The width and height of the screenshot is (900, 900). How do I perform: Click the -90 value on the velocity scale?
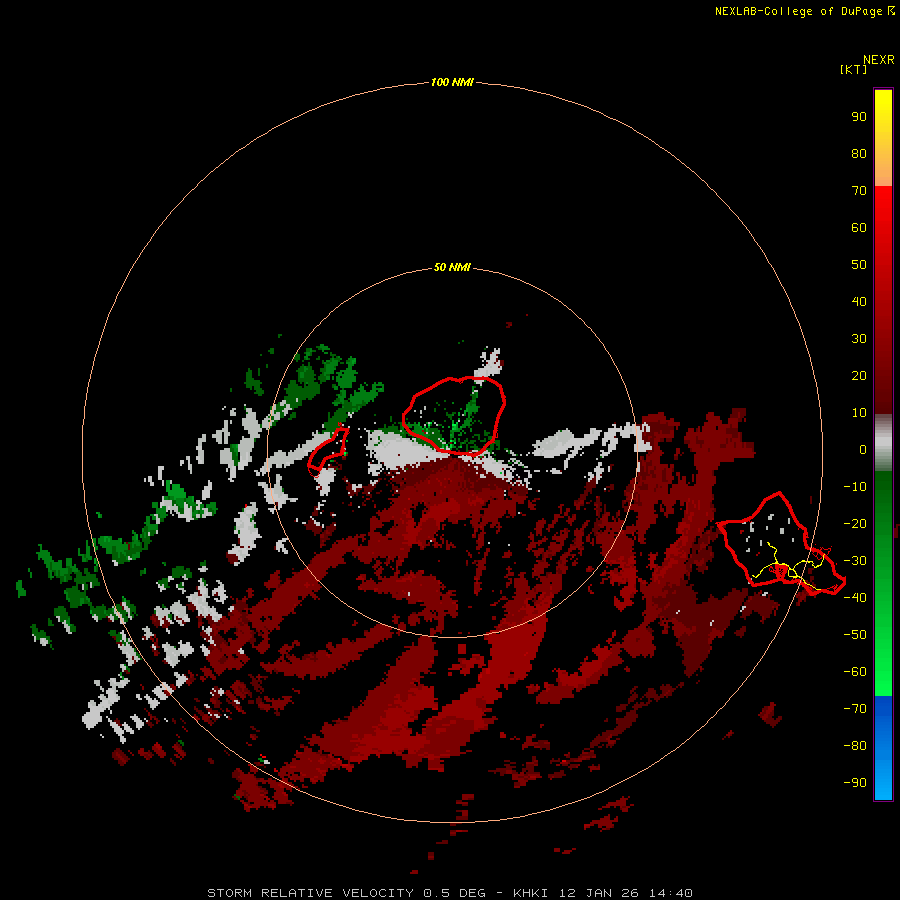coord(855,782)
